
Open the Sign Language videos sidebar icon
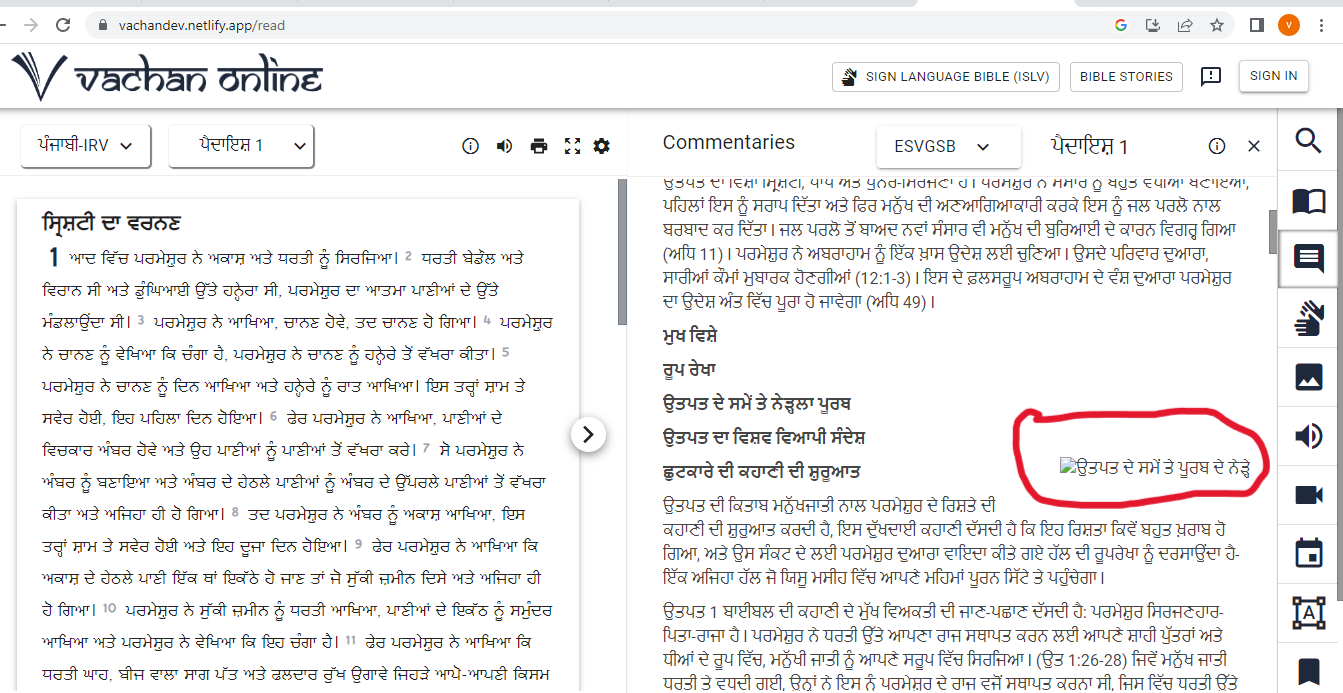click(1308, 318)
